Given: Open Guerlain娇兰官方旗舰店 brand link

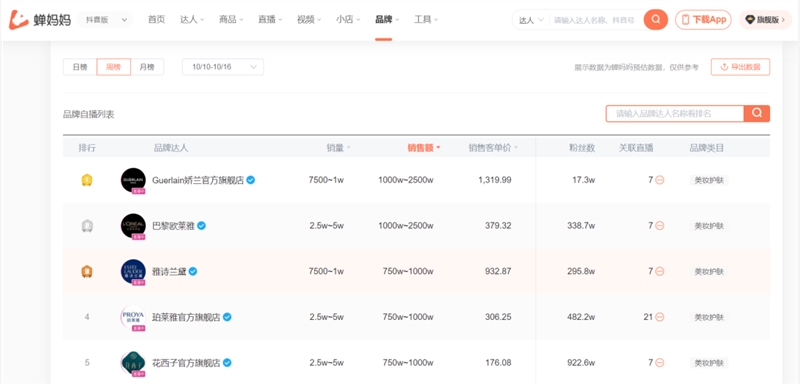Looking at the screenshot, I should [x=198, y=180].
